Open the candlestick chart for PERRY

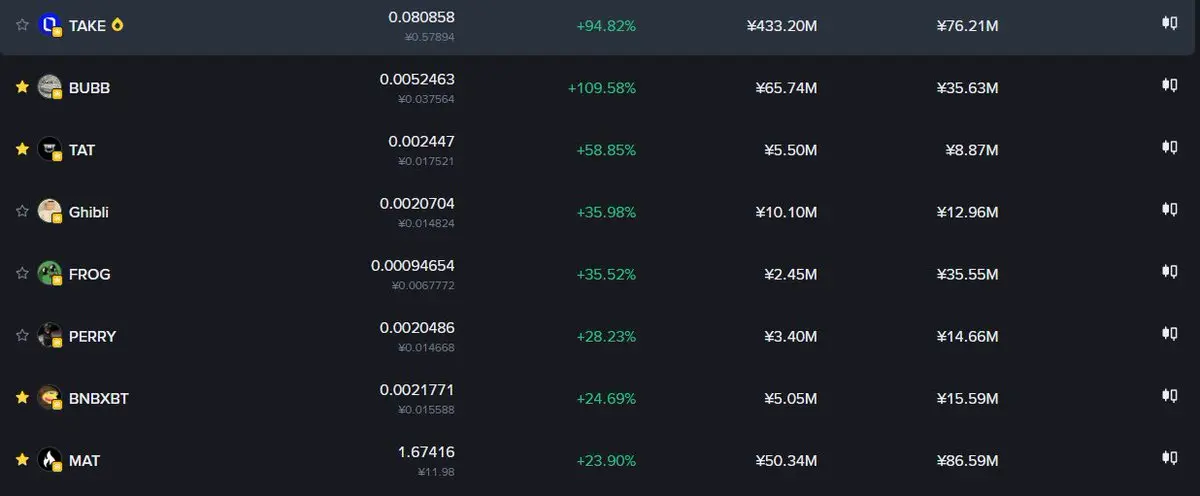point(1168,333)
